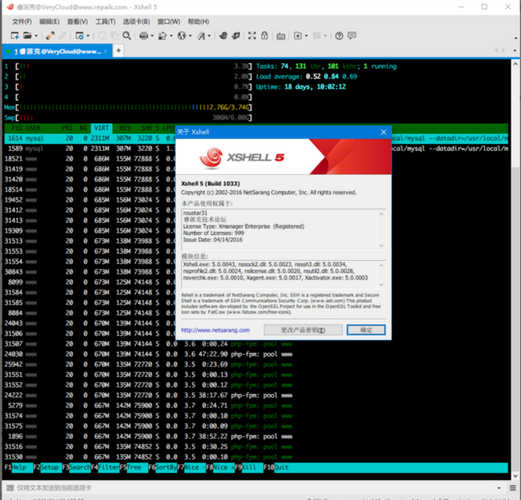This screenshot has width=521, height=500.
Task: Expand the Print icon dropdown arrow
Action: point(152,36)
